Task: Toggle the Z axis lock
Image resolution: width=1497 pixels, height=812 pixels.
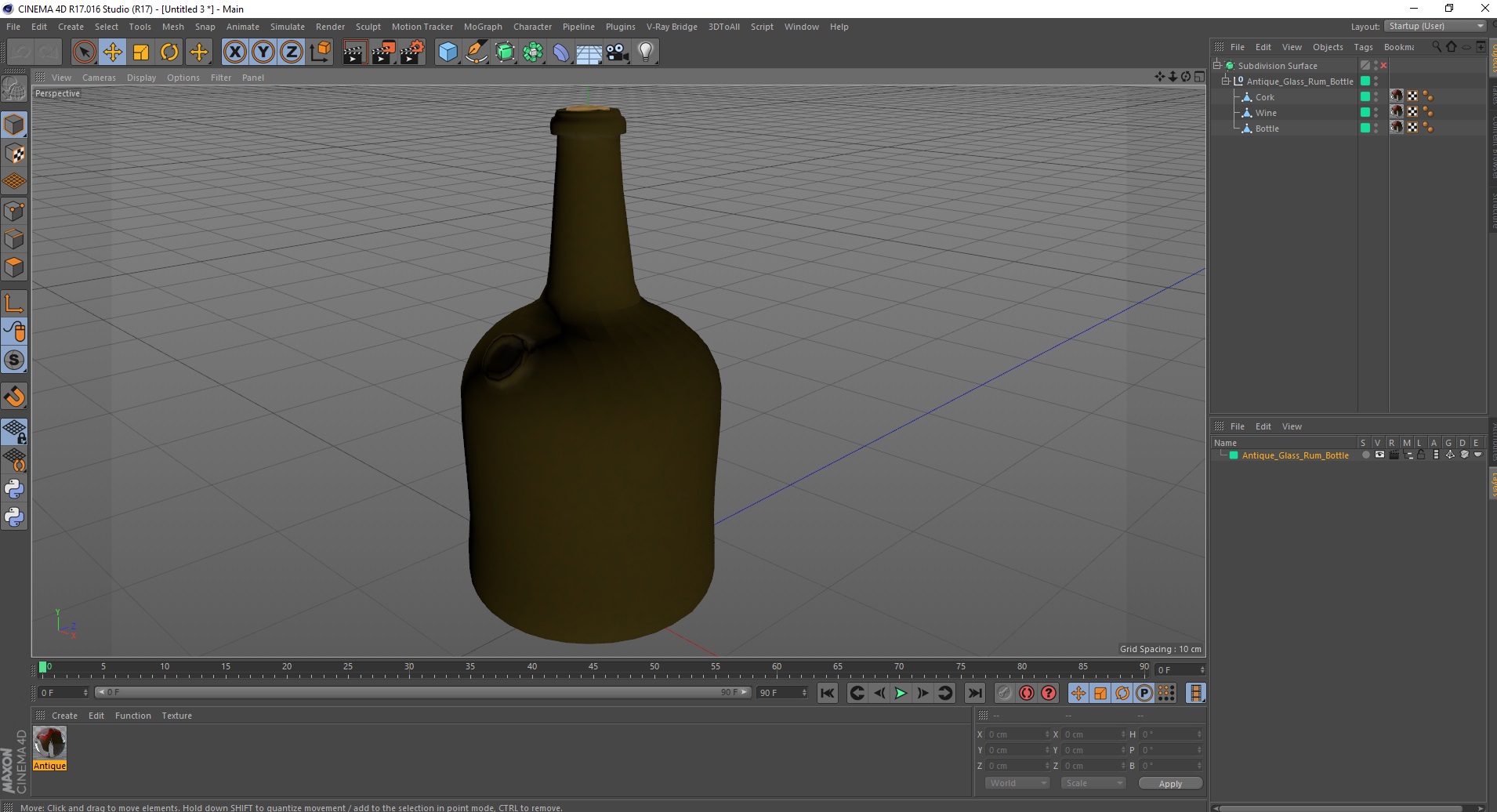Action: 292,53
